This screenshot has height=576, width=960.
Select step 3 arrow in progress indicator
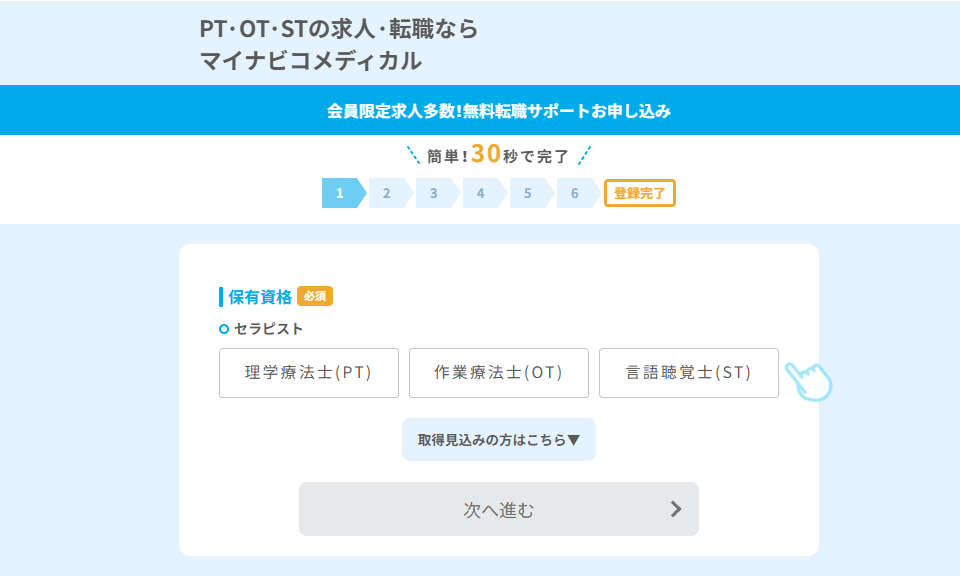[434, 193]
